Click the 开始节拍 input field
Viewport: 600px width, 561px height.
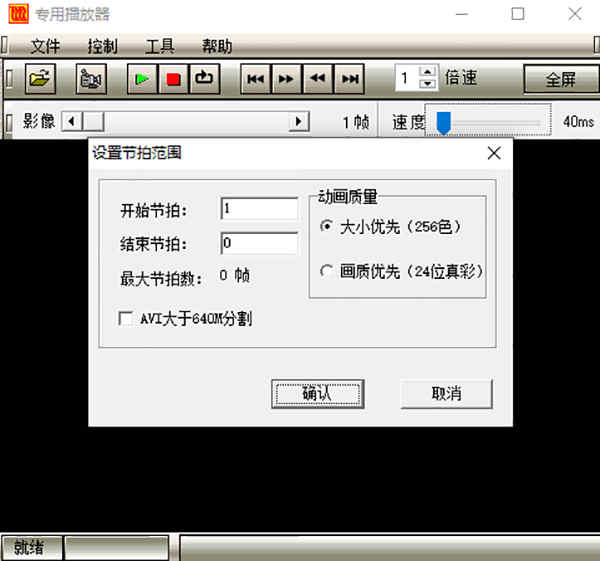coord(259,209)
